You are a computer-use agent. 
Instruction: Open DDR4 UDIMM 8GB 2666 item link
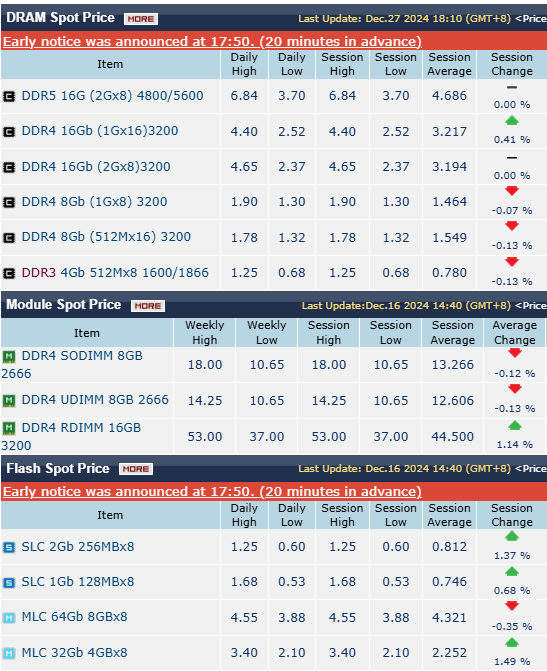(95, 400)
